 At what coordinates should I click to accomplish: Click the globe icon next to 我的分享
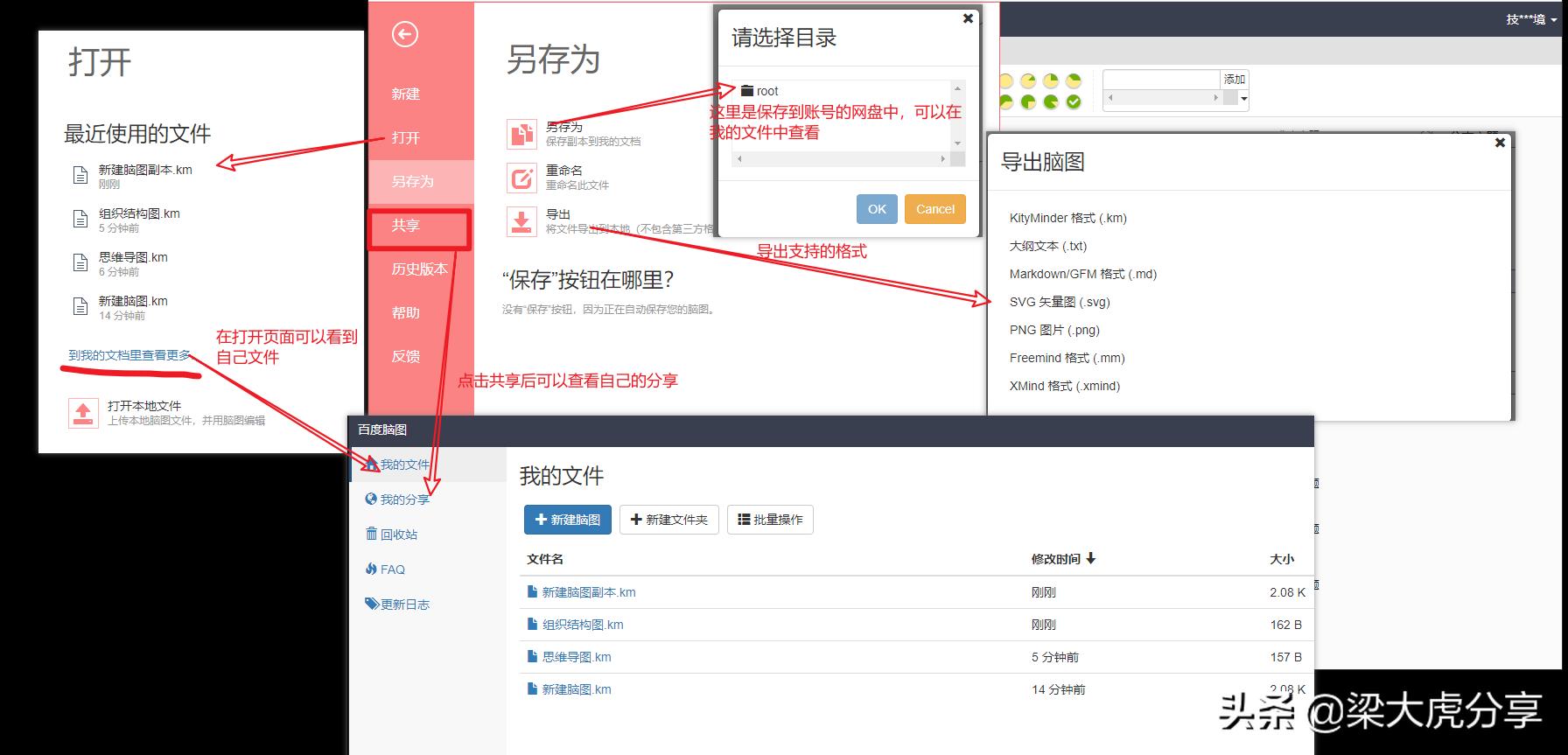click(371, 499)
